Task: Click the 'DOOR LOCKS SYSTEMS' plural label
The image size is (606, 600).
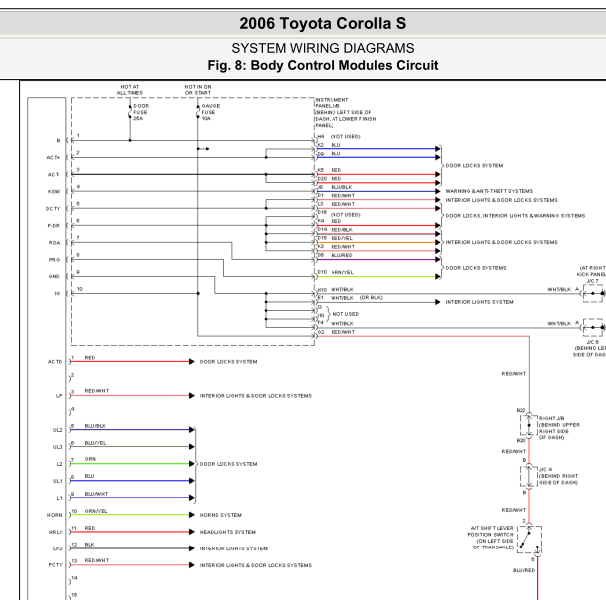Action: point(476,268)
